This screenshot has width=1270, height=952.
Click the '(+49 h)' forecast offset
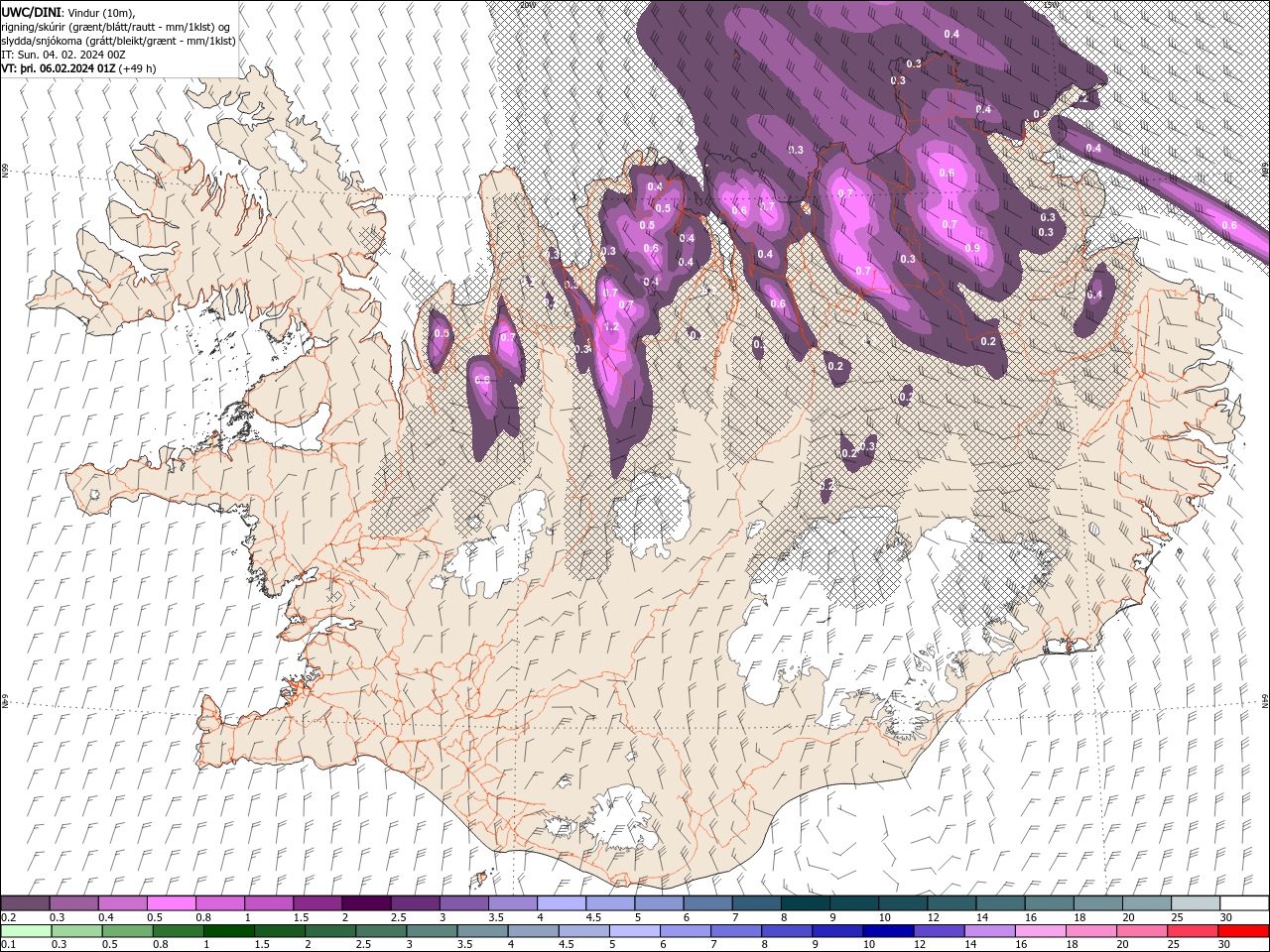(x=138, y=68)
